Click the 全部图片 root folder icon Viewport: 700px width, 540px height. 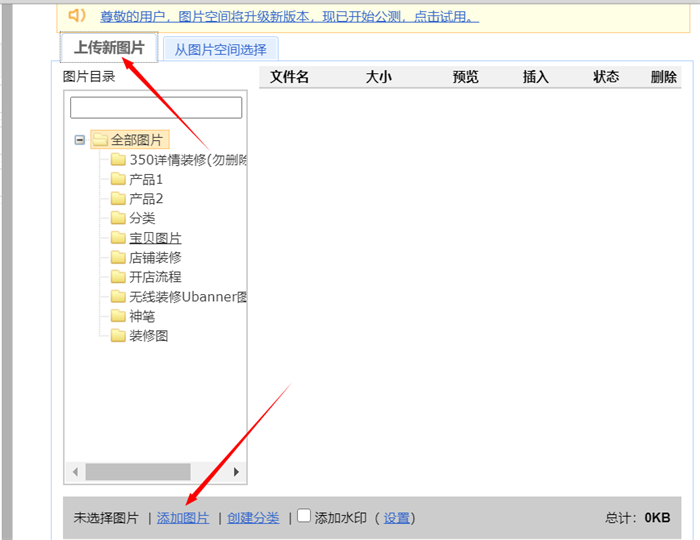[x=100, y=140]
